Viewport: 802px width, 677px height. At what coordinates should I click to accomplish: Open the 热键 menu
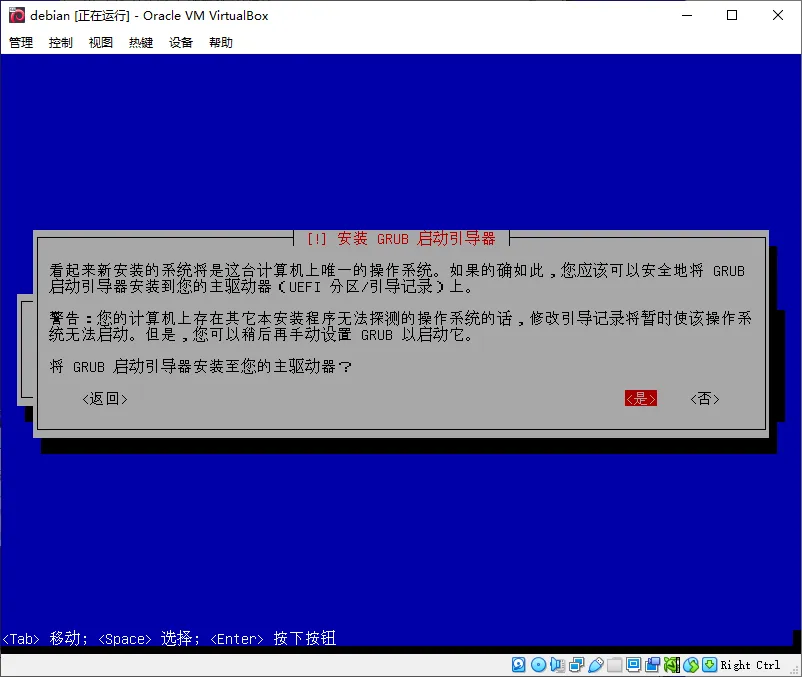coord(141,42)
